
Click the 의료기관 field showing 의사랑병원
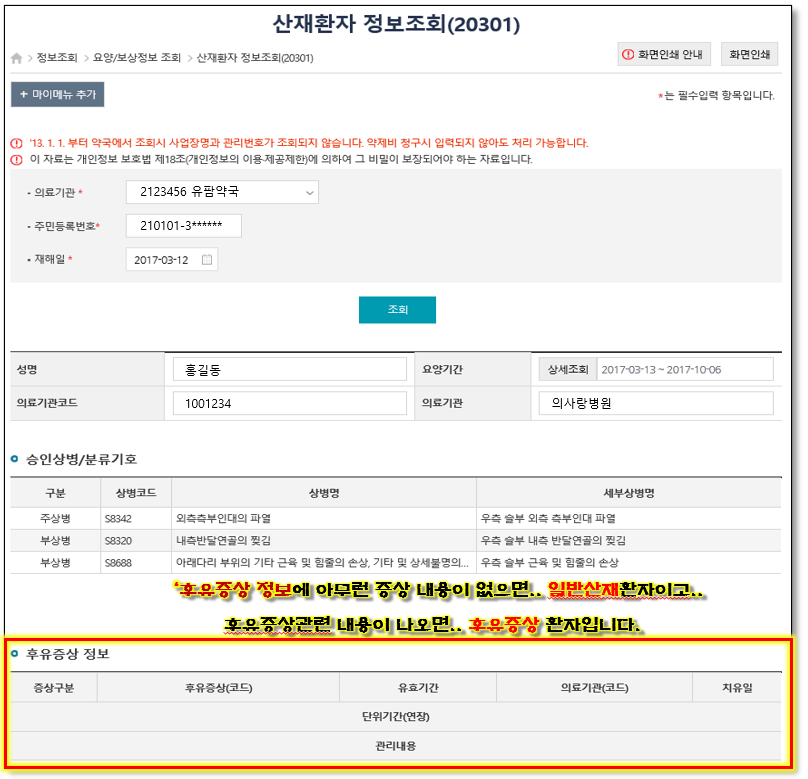655,403
